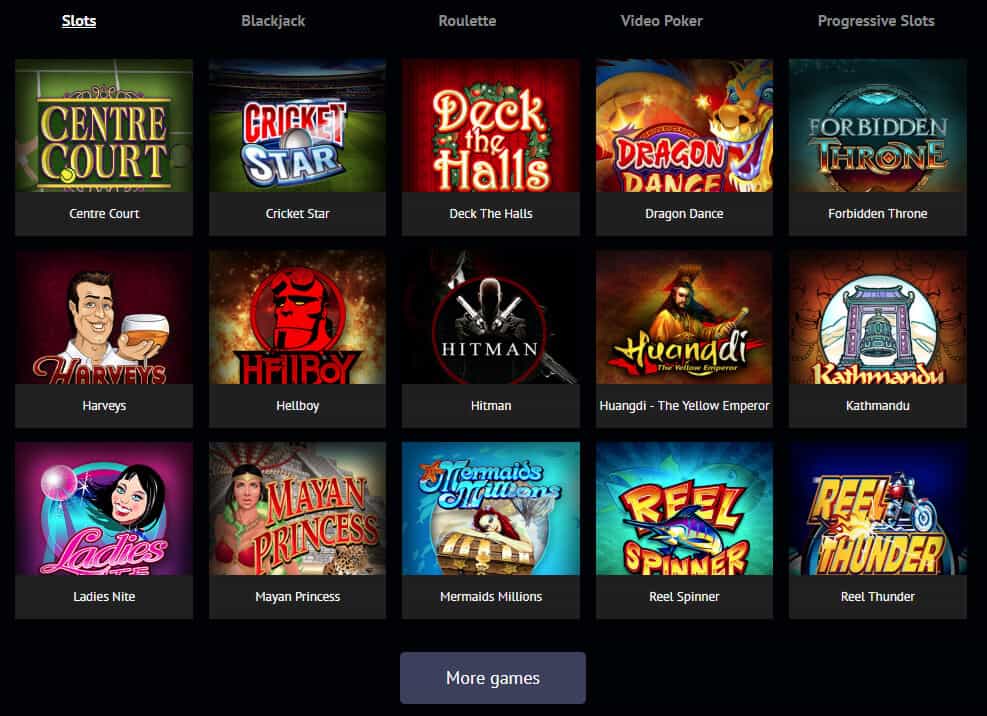
Task: Open the Dragon Dance game artwork
Action: point(684,125)
